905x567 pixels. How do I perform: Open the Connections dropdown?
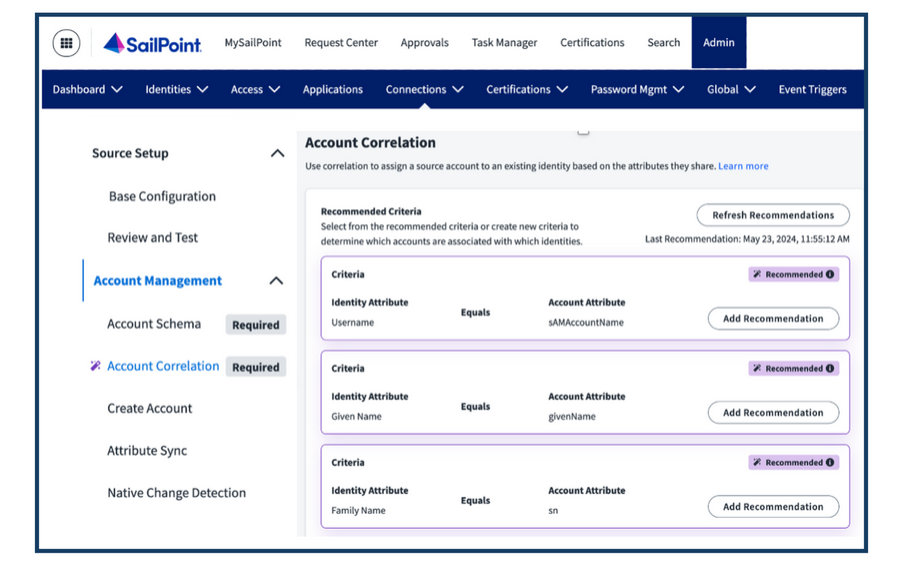[425, 89]
